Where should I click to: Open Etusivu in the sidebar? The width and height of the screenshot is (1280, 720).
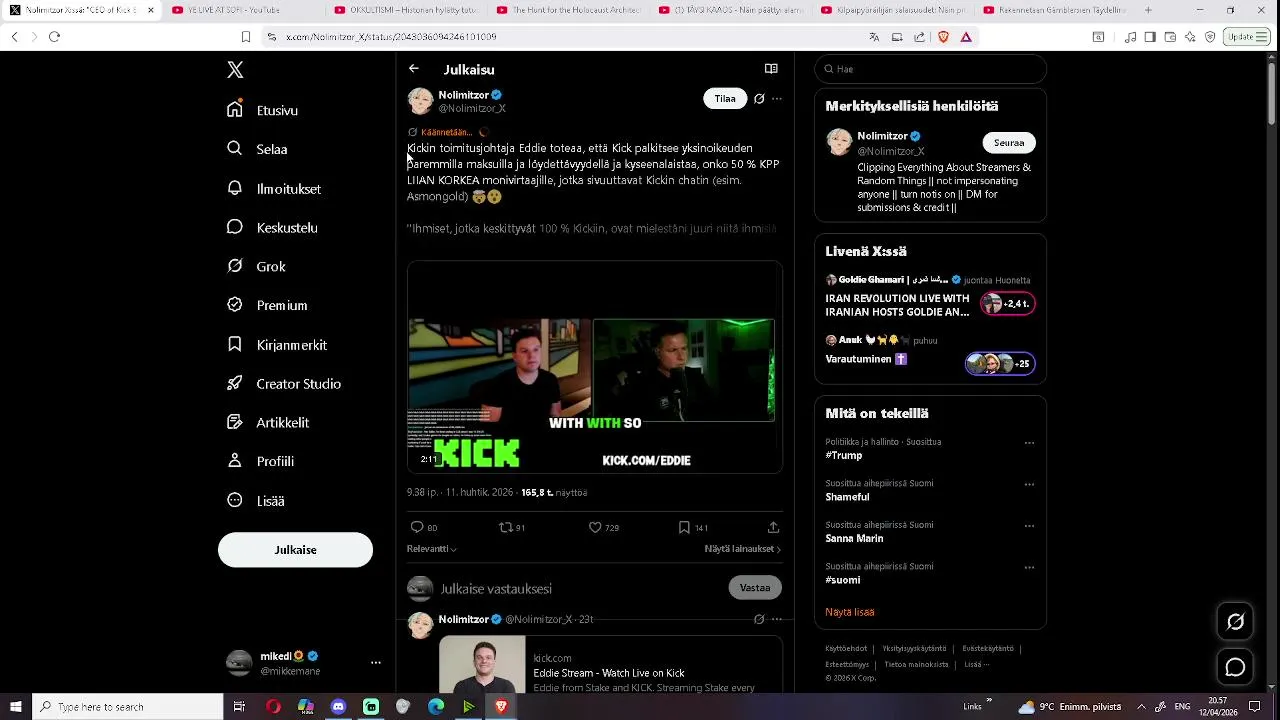(x=263, y=110)
